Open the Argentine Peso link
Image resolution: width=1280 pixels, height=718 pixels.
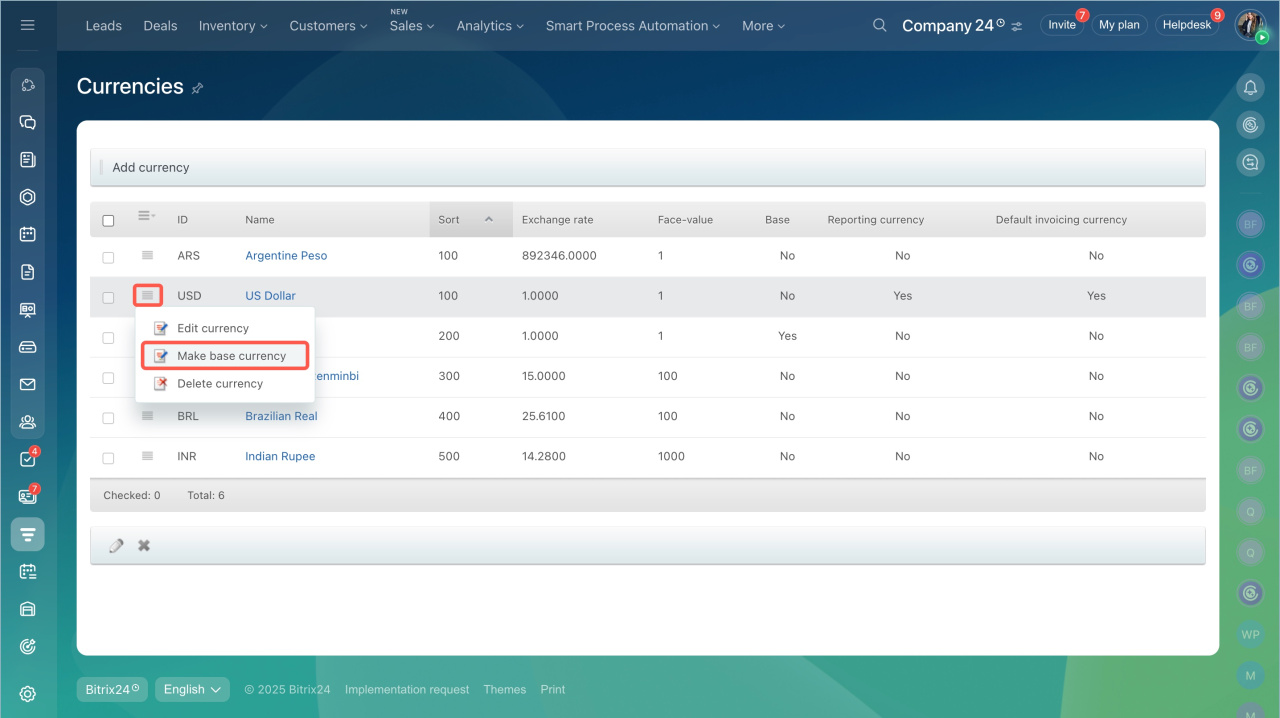tap(286, 255)
